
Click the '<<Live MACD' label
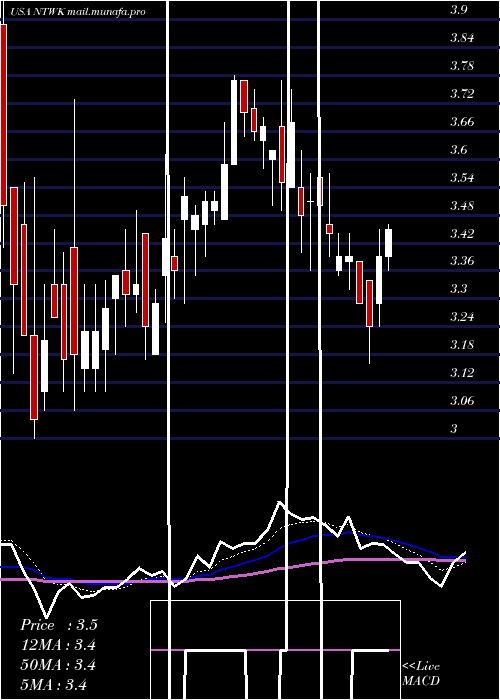[421, 674]
